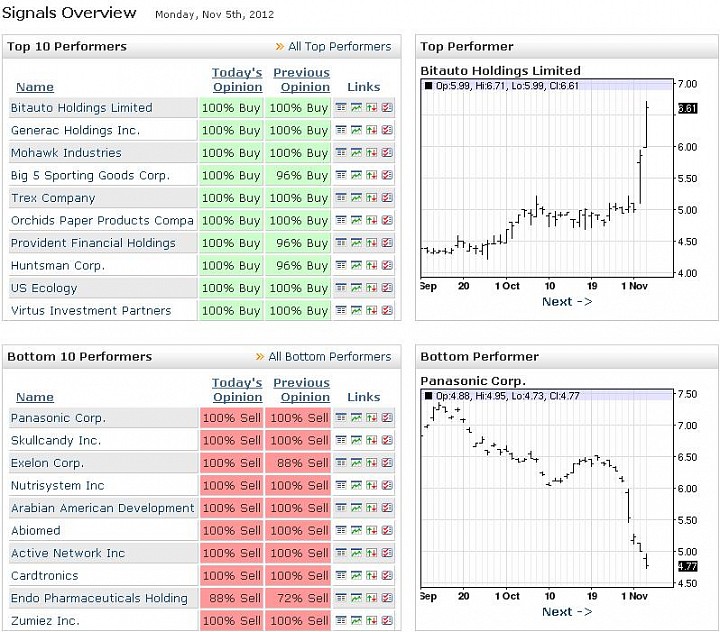
Task: Open quote table icon for Virtus Investment Partners
Action: coord(341,310)
